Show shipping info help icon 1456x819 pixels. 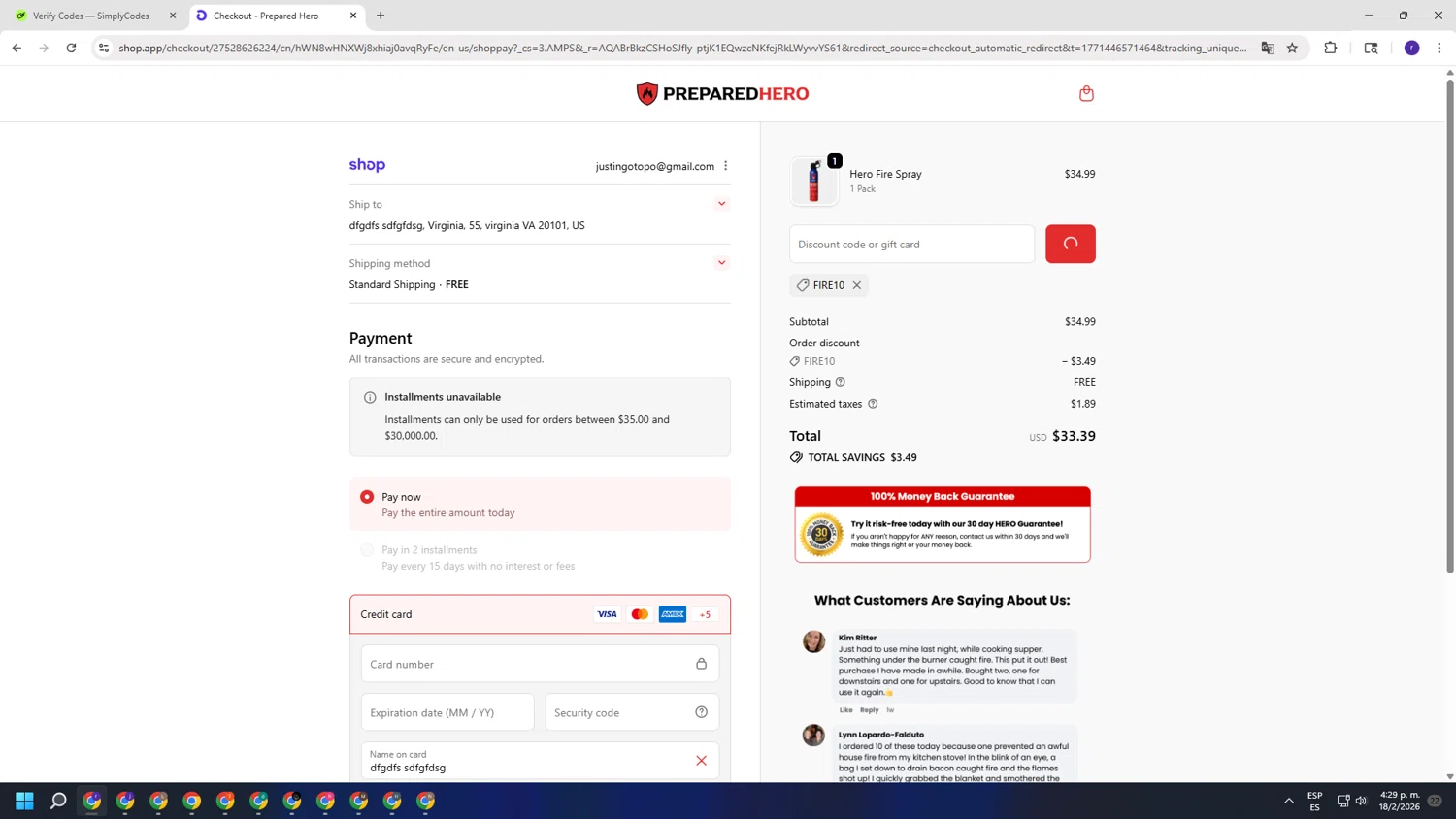click(x=841, y=382)
